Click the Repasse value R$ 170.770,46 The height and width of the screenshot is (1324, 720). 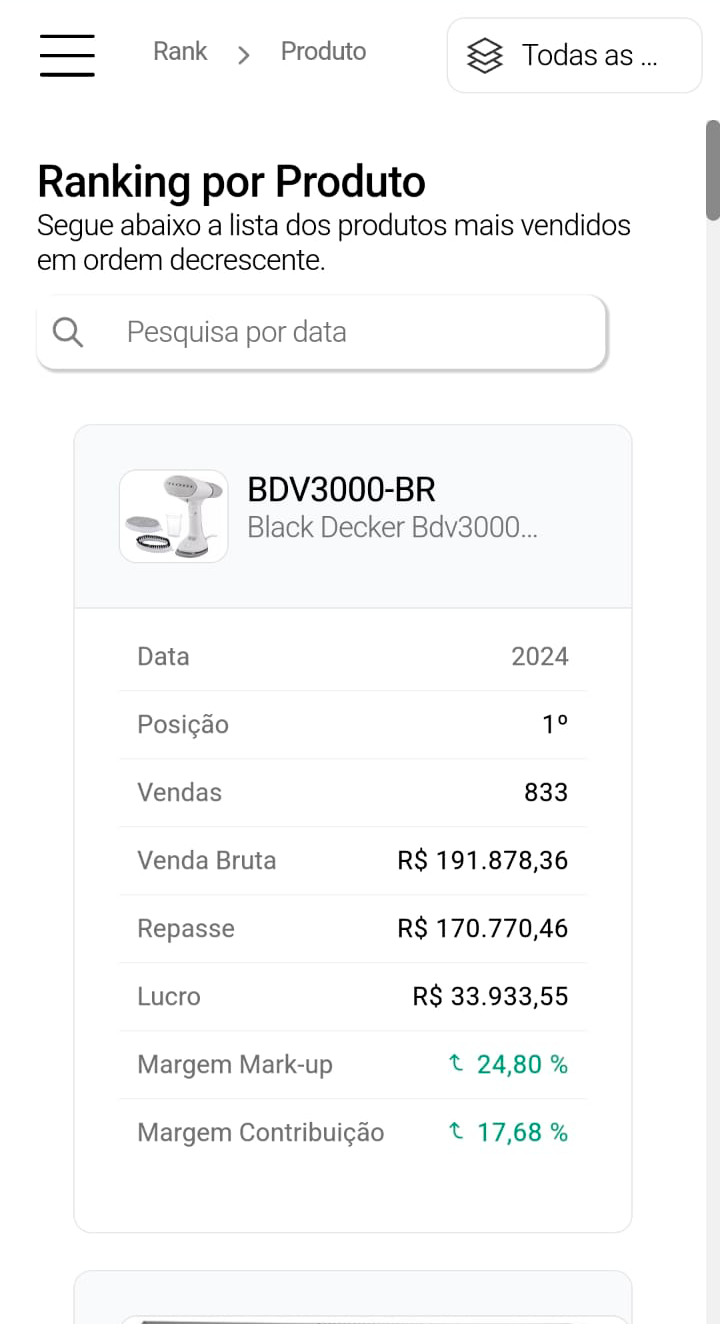click(482, 929)
